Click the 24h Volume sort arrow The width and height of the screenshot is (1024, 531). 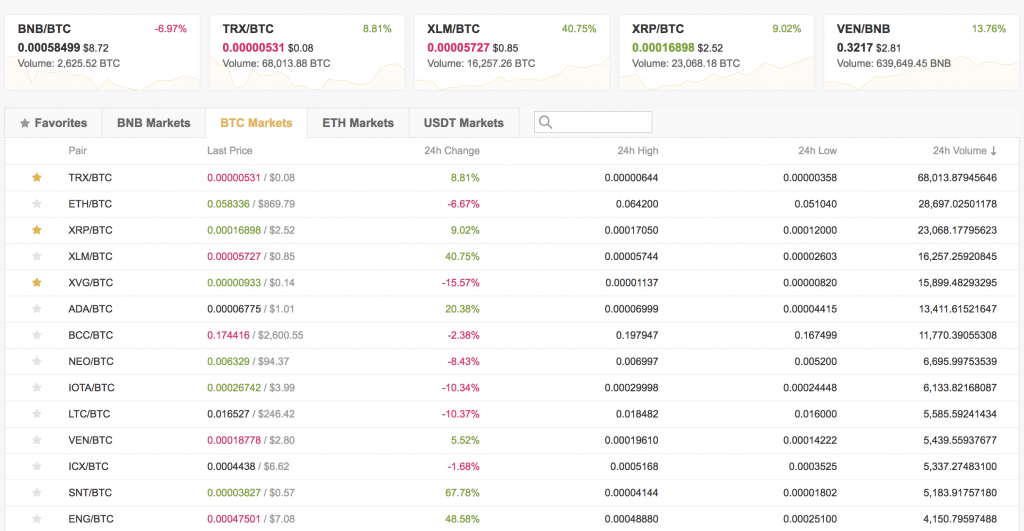993,151
